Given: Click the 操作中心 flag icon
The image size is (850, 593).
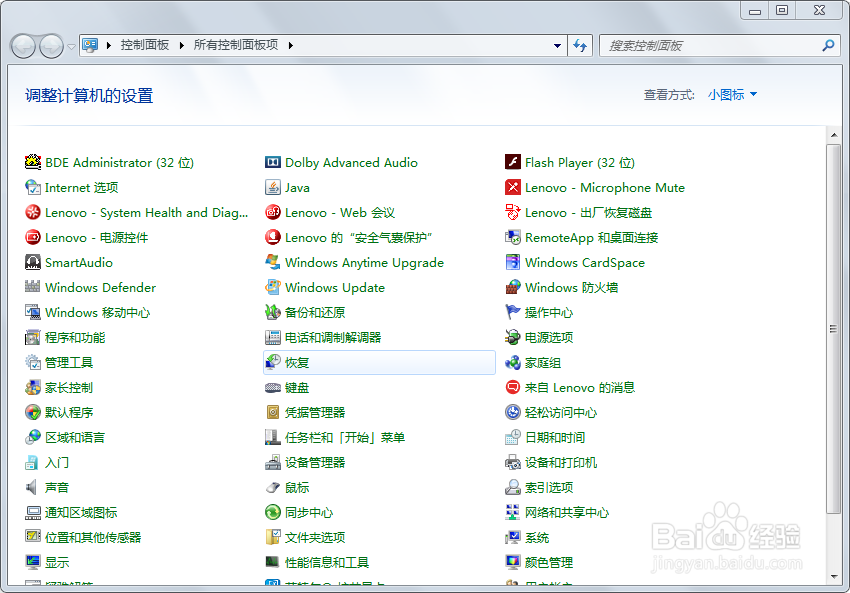Looking at the screenshot, I should coord(513,312).
